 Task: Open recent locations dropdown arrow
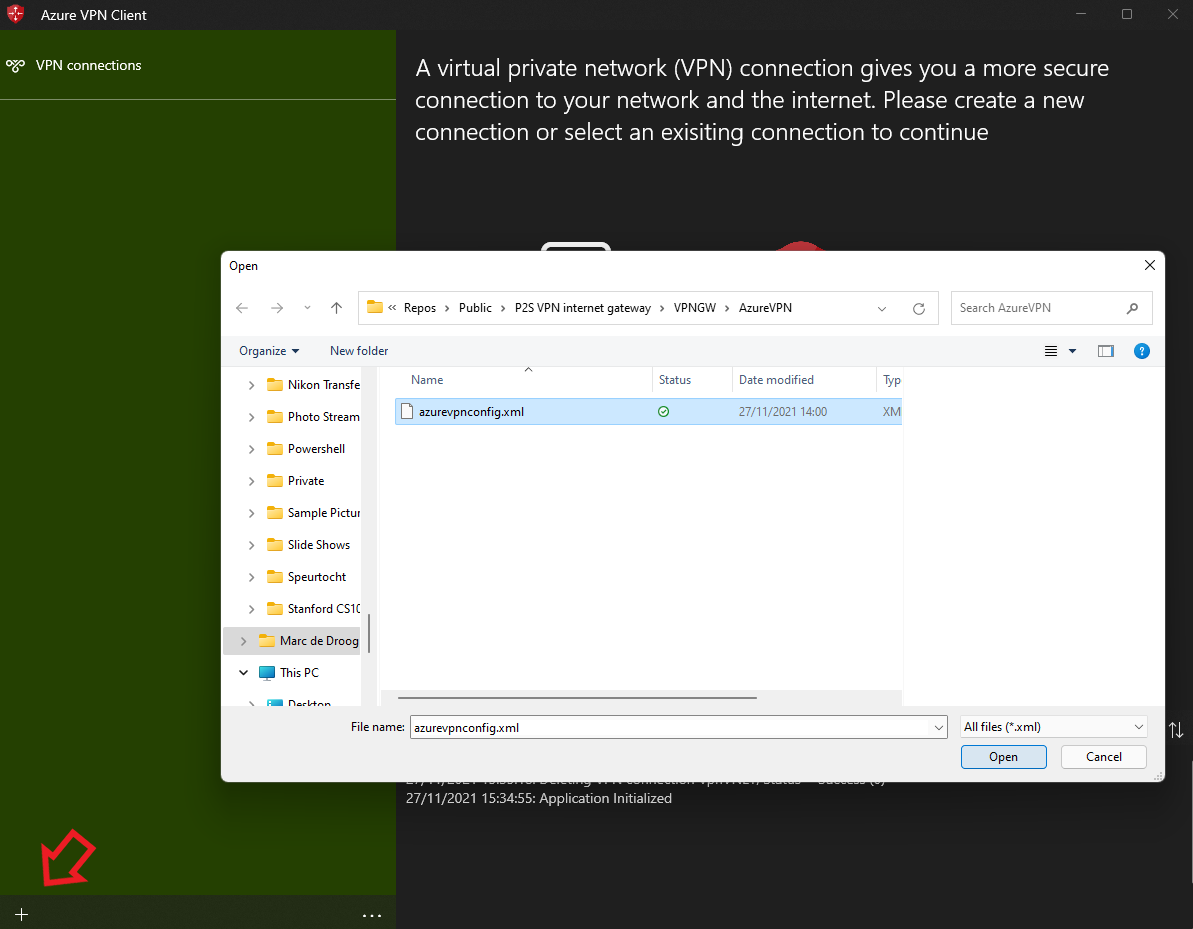pyautogui.click(x=307, y=308)
